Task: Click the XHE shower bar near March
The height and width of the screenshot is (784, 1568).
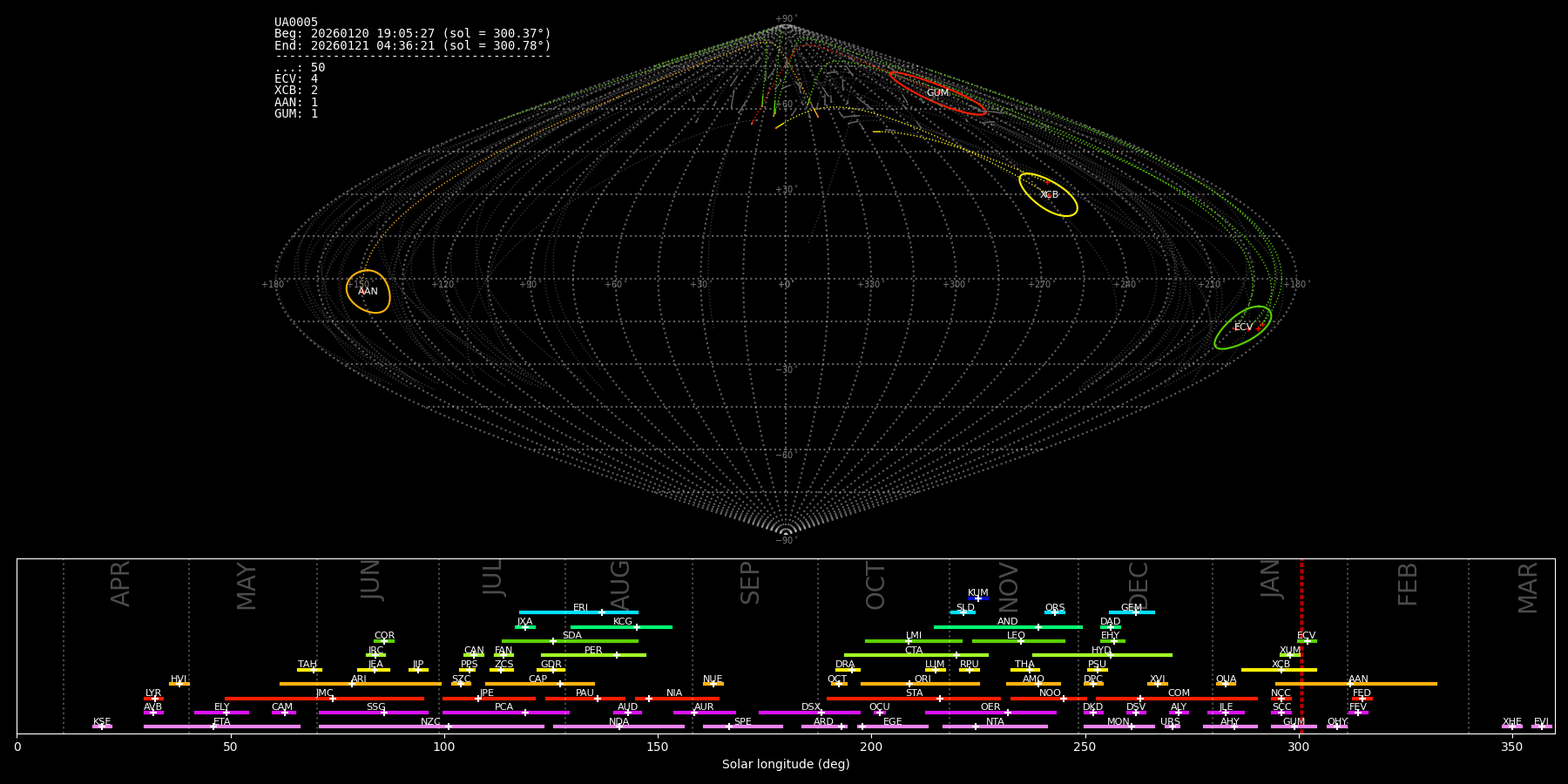Action: [1512, 727]
